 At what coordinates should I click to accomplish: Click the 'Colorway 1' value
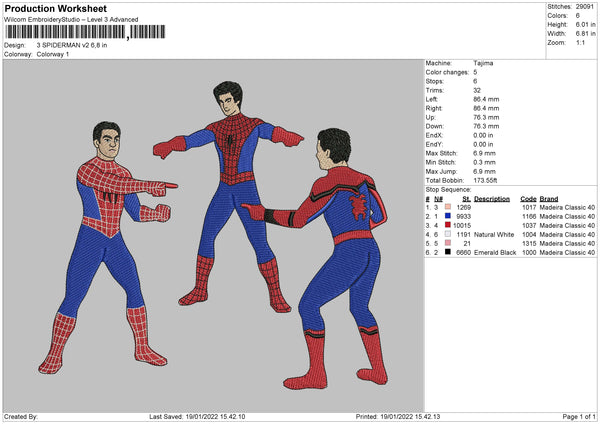pyautogui.click(x=53, y=54)
